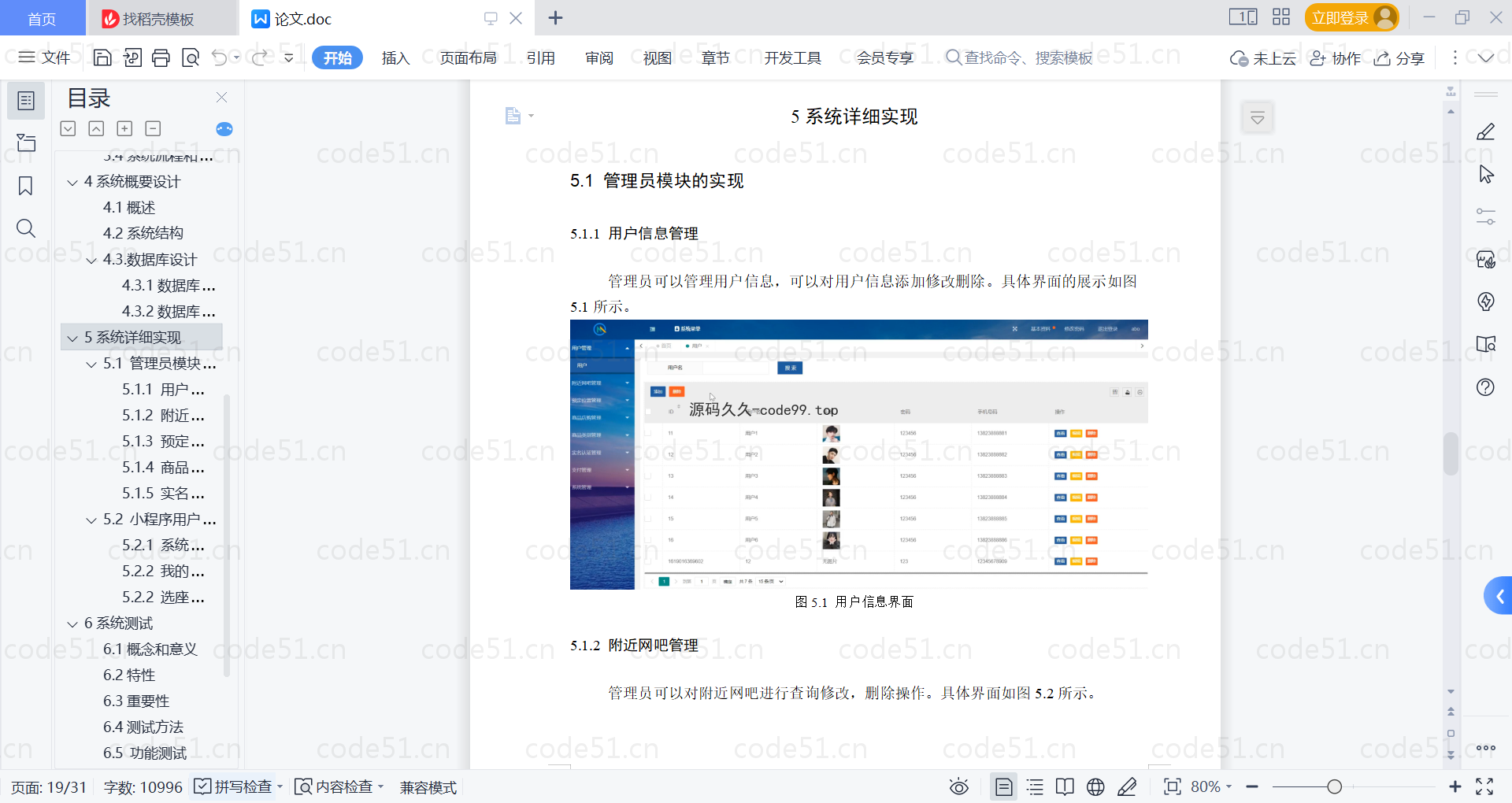This screenshot has width=1512, height=803.
Task: Click the 协作 collaborate button
Action: coord(1335,58)
